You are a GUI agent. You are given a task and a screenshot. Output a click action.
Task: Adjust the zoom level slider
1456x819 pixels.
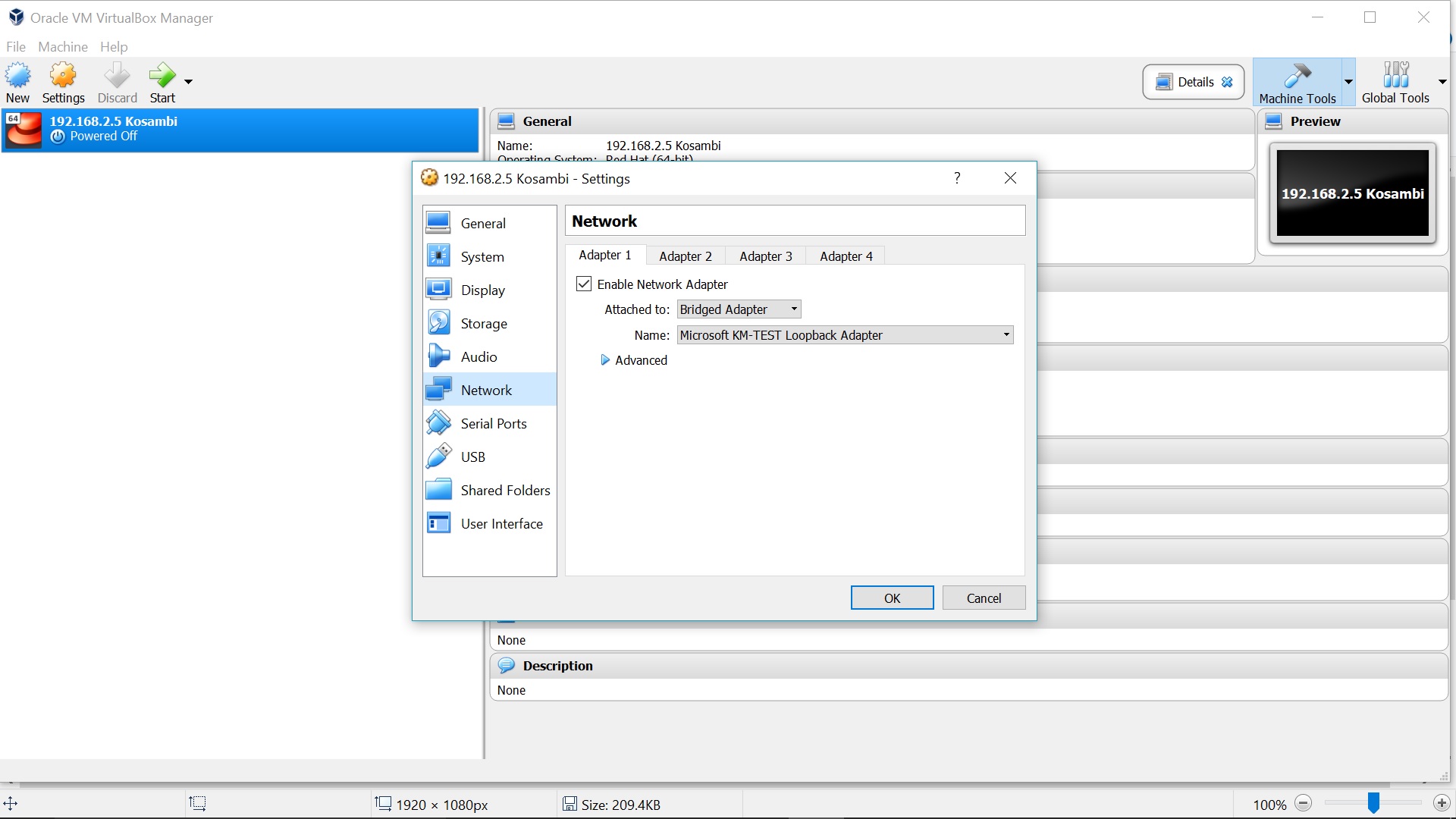tap(1374, 803)
